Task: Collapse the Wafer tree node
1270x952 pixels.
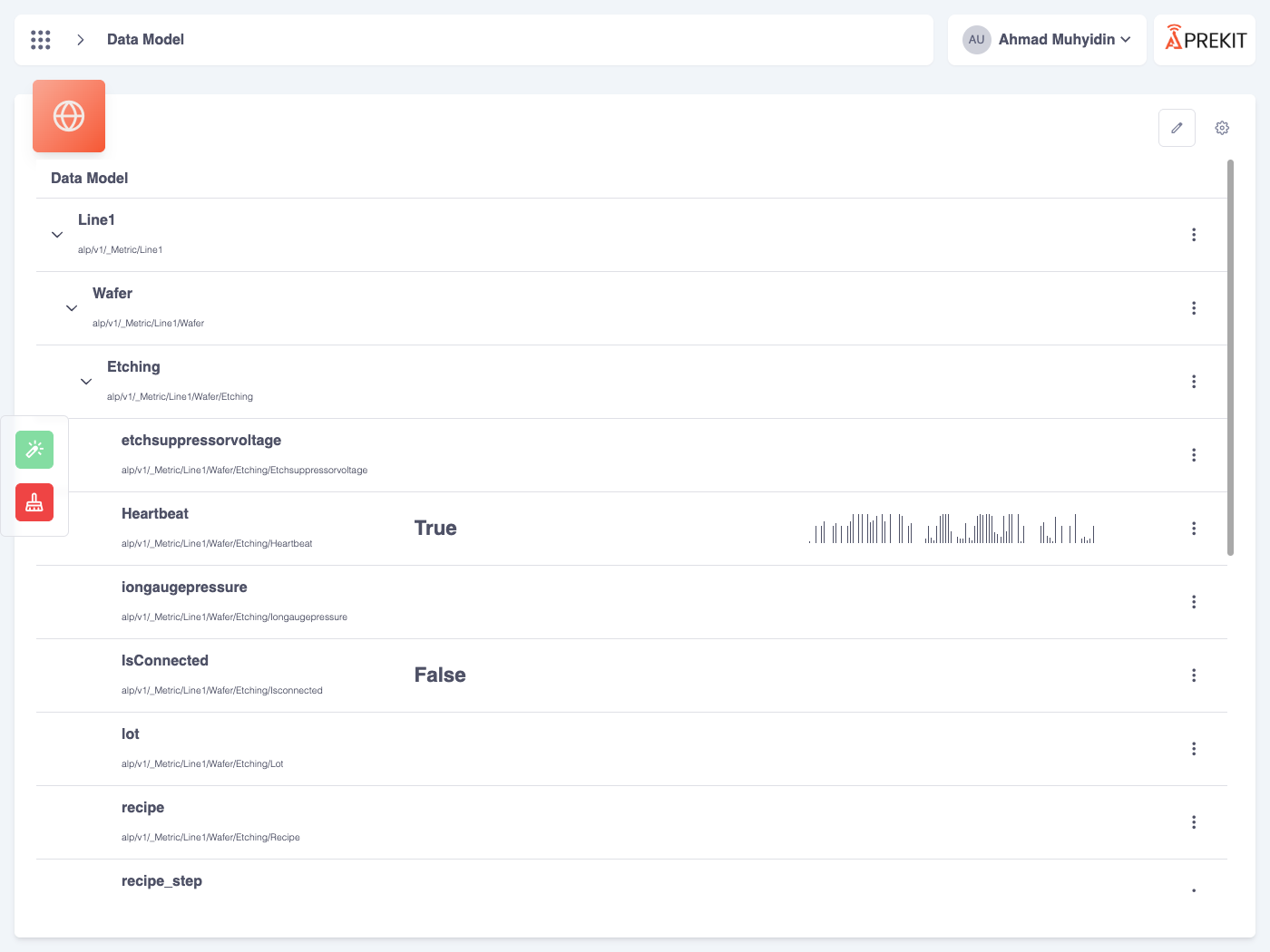Action: [x=72, y=308]
